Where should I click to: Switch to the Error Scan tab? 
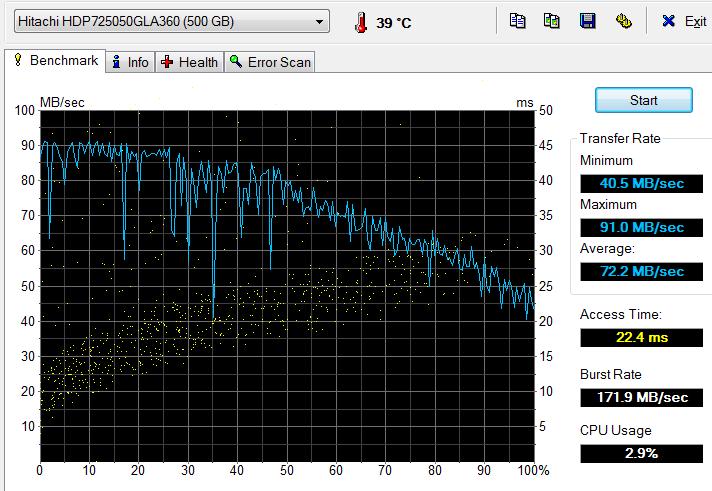[270, 62]
